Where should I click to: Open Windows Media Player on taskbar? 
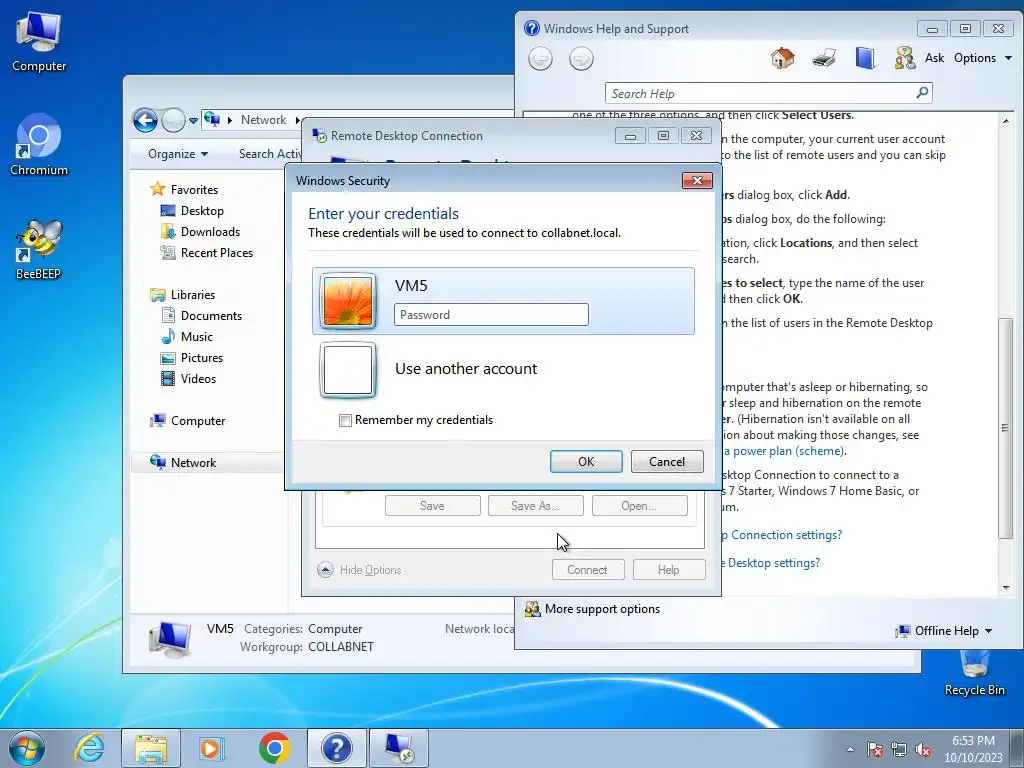coord(212,748)
